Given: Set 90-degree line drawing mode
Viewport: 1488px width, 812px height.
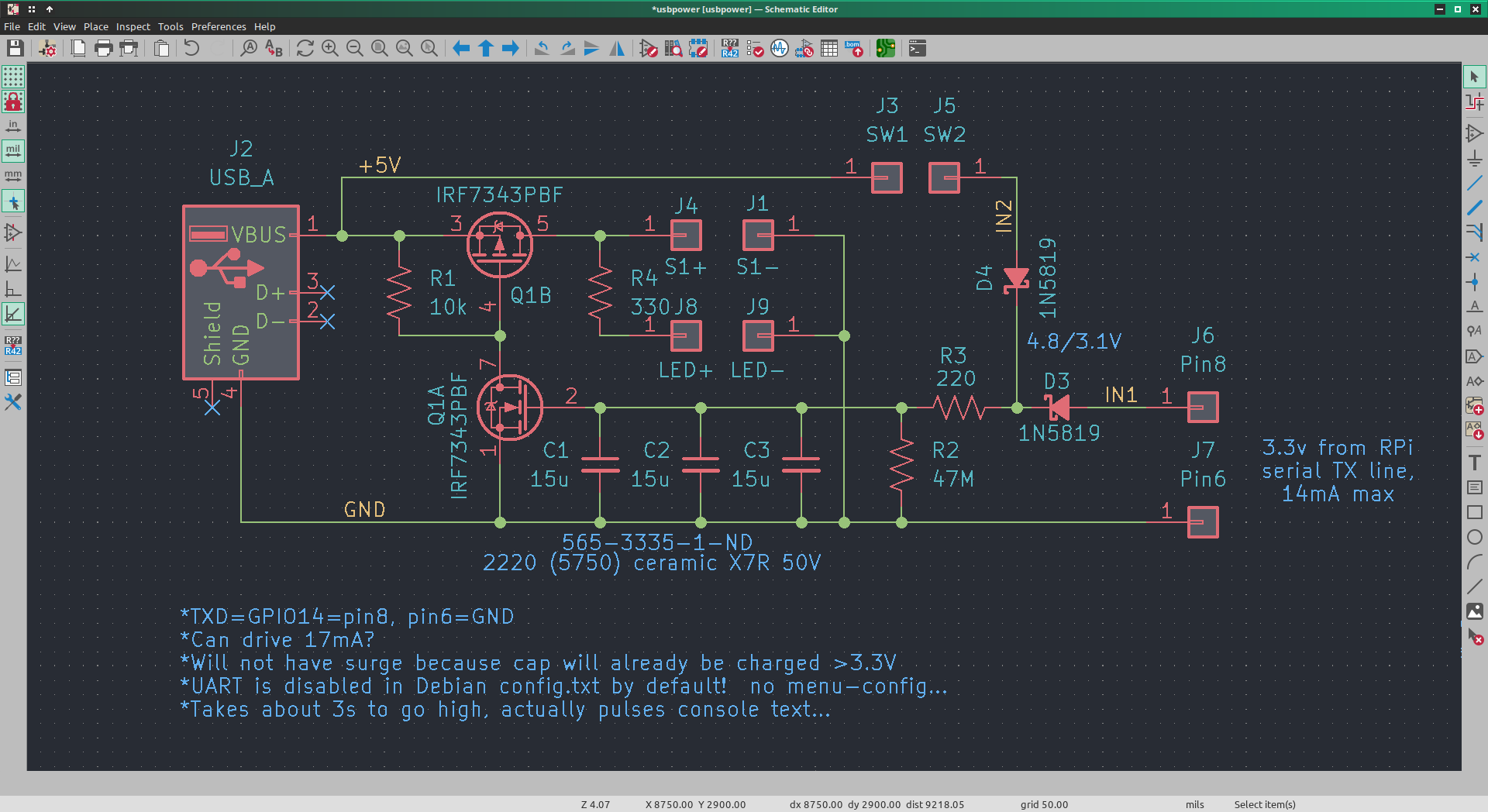Looking at the screenshot, I should coord(13,289).
